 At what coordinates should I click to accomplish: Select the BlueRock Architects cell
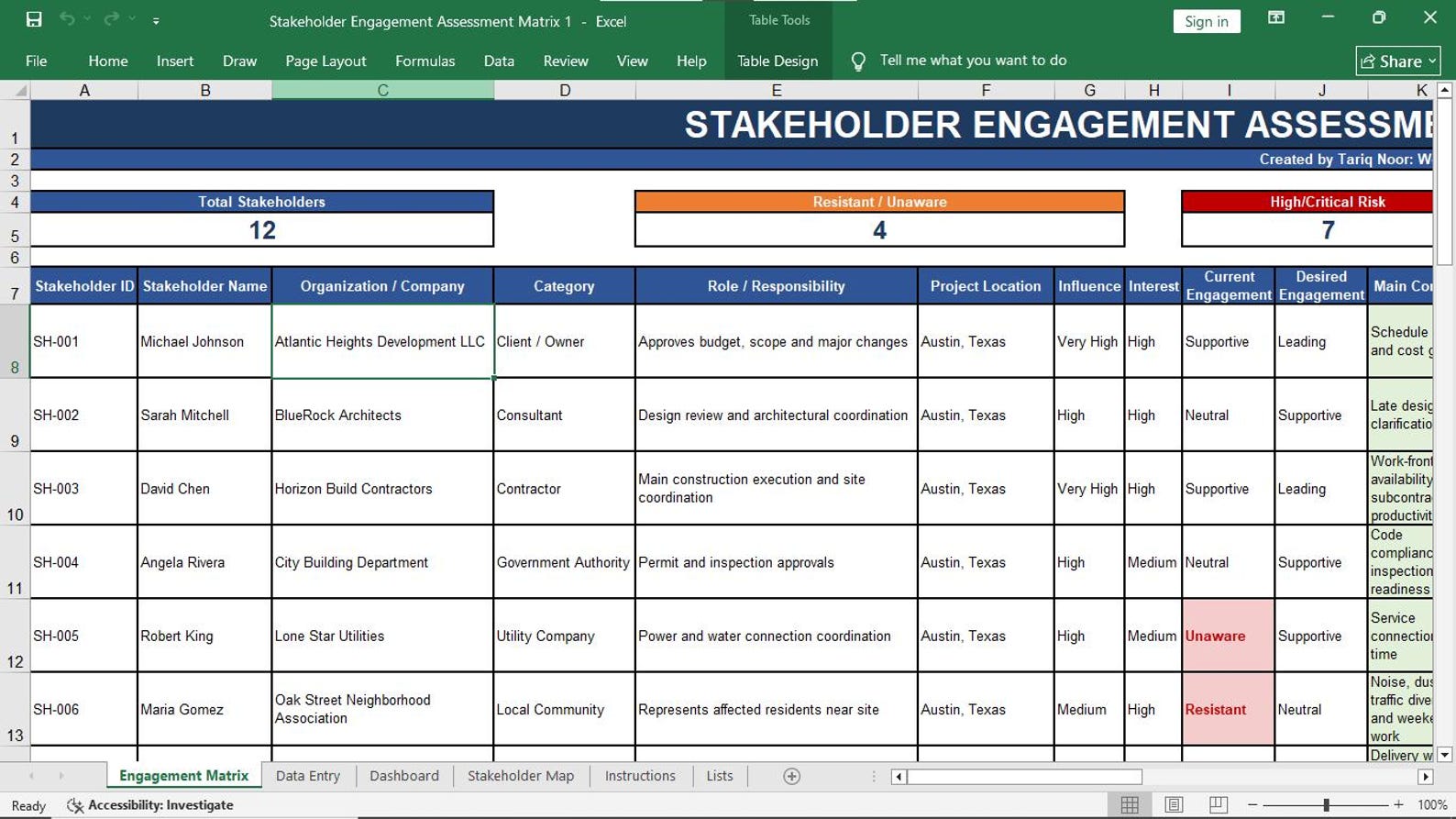tap(382, 415)
